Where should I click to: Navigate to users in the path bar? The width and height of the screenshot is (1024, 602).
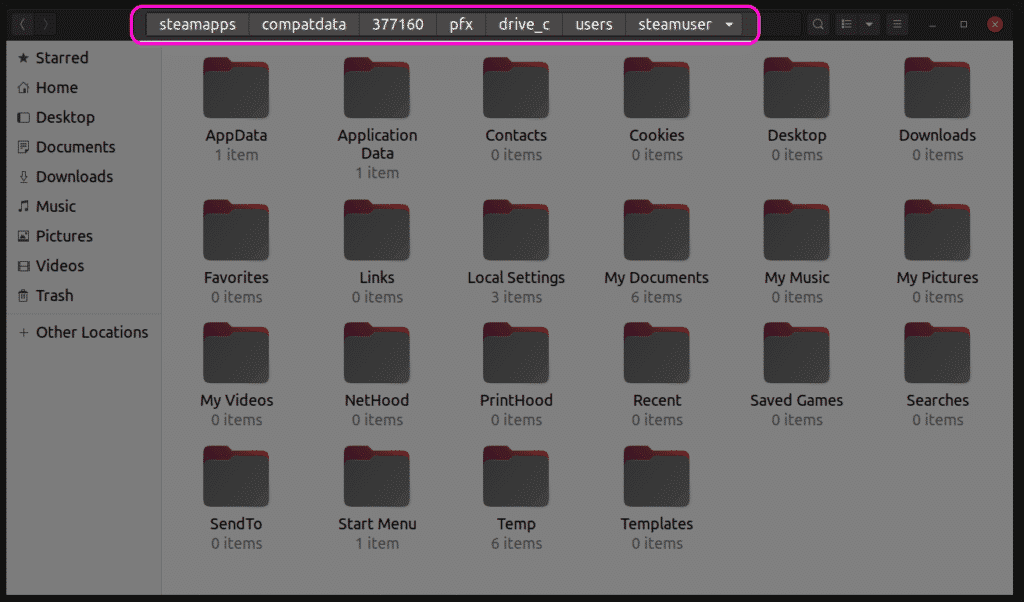(594, 25)
